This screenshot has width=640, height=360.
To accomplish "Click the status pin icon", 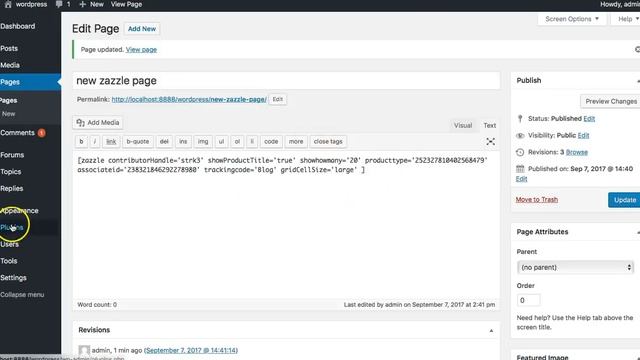I will pyautogui.click(x=520, y=119).
